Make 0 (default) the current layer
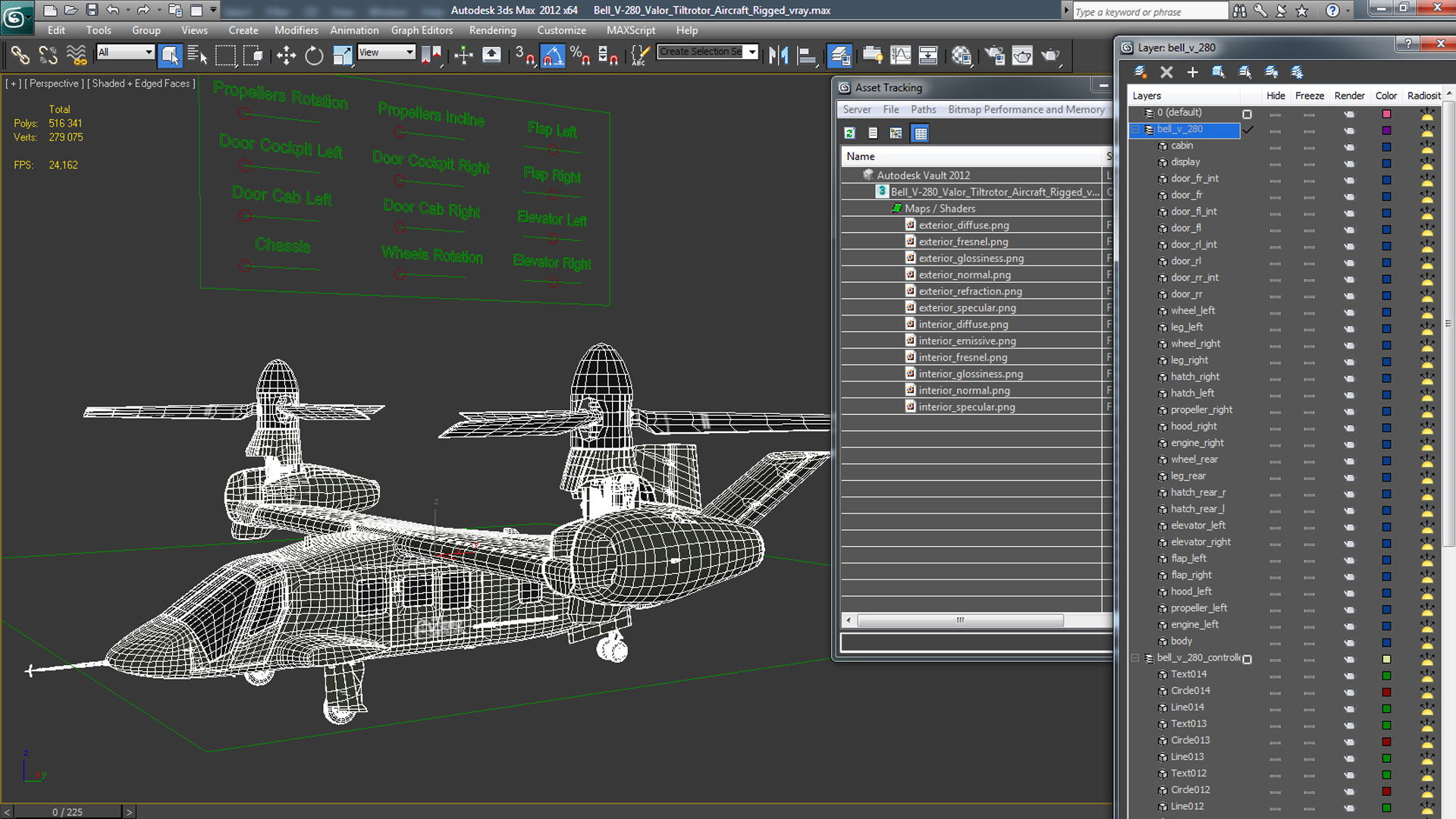1456x819 pixels. point(1247,114)
